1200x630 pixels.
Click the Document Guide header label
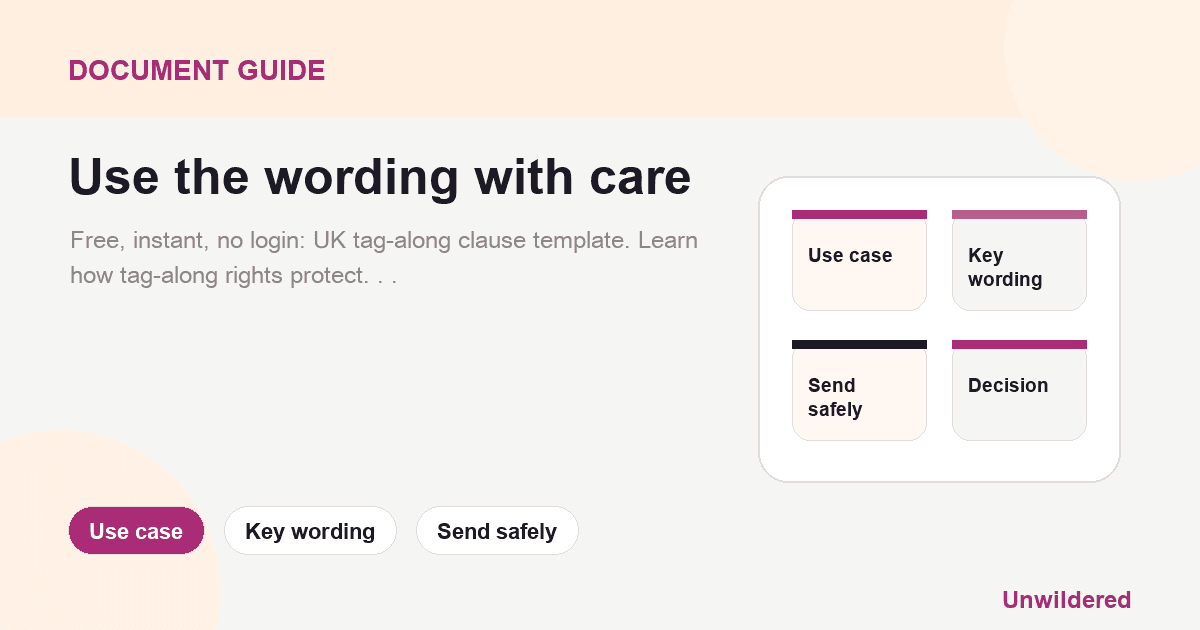click(197, 71)
